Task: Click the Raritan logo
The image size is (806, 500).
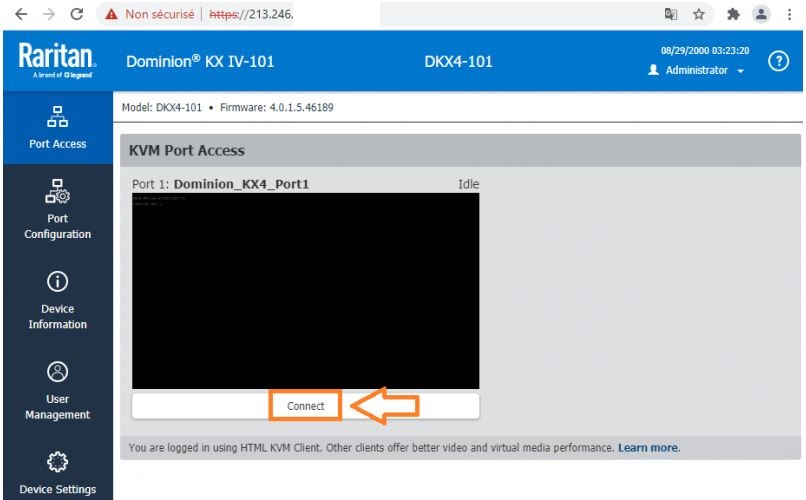Action: [x=57, y=60]
